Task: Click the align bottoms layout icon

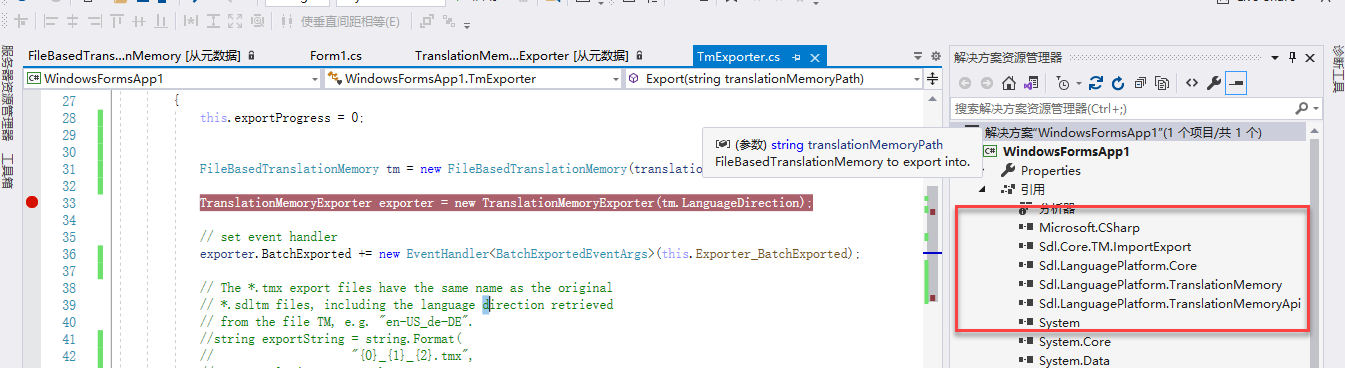Action: (161, 22)
